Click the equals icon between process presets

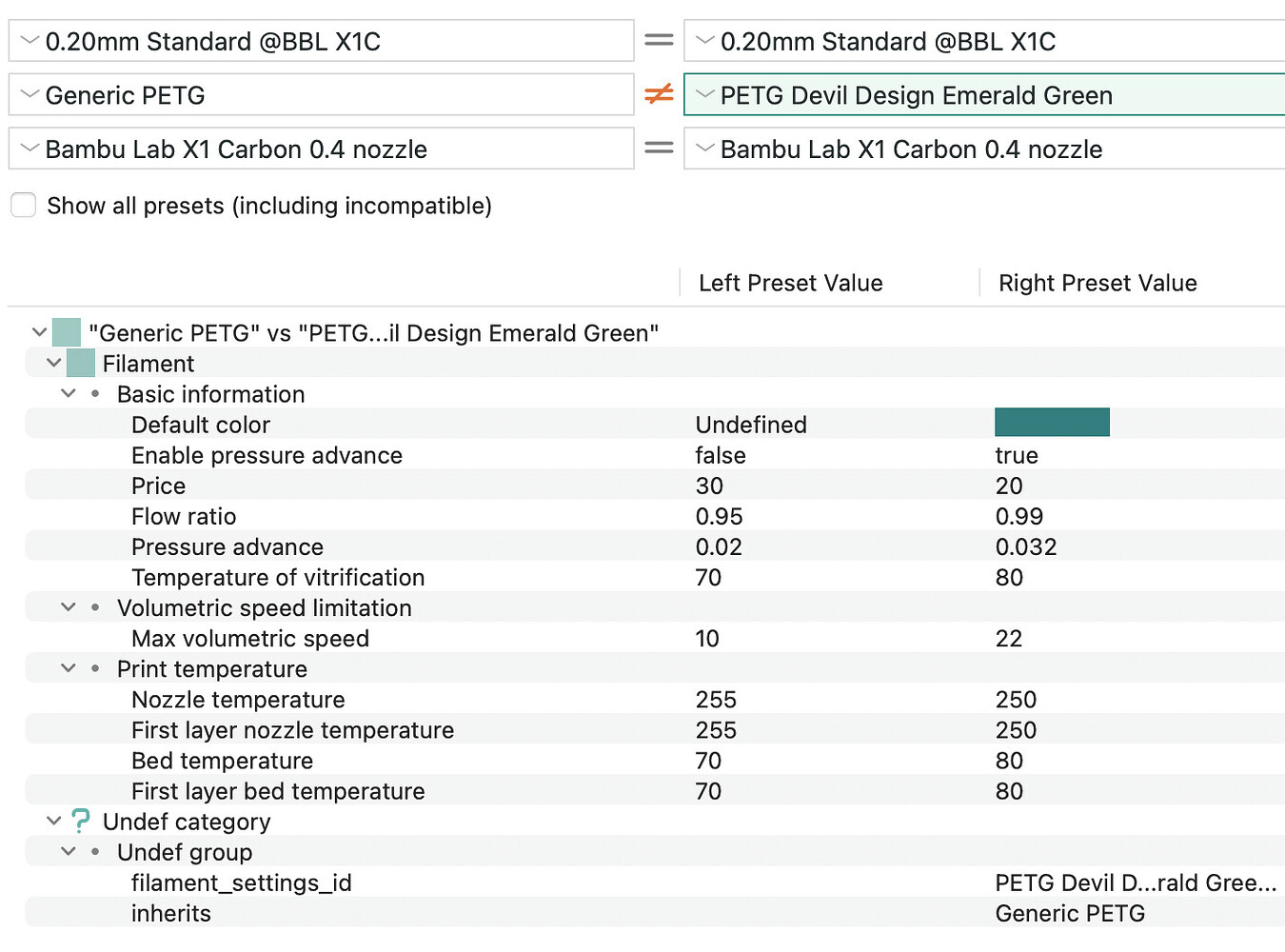tap(659, 41)
